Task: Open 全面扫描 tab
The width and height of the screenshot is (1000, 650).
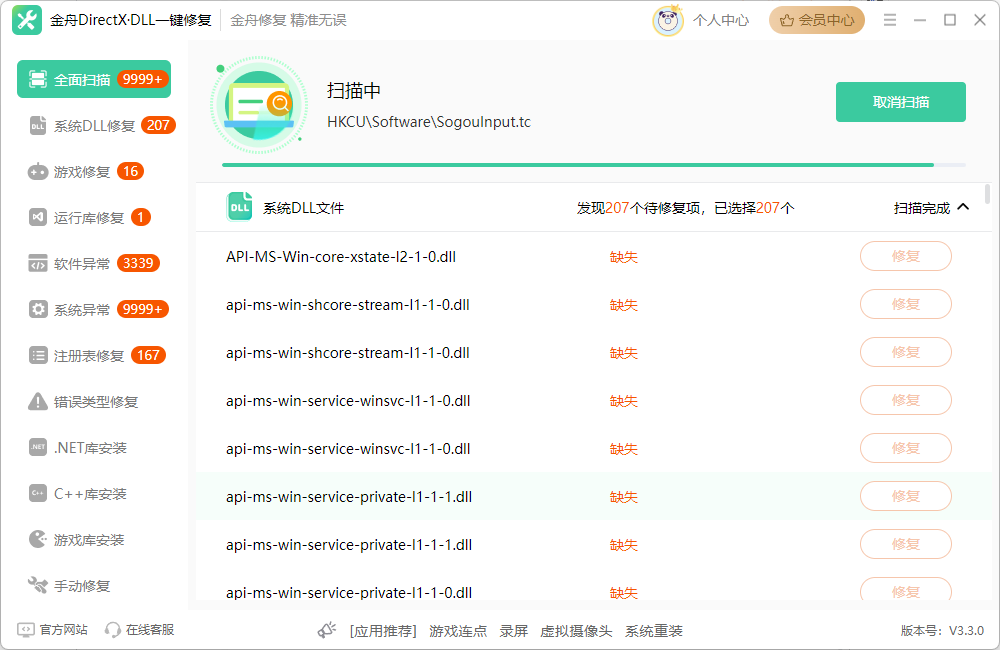Action: coord(94,79)
